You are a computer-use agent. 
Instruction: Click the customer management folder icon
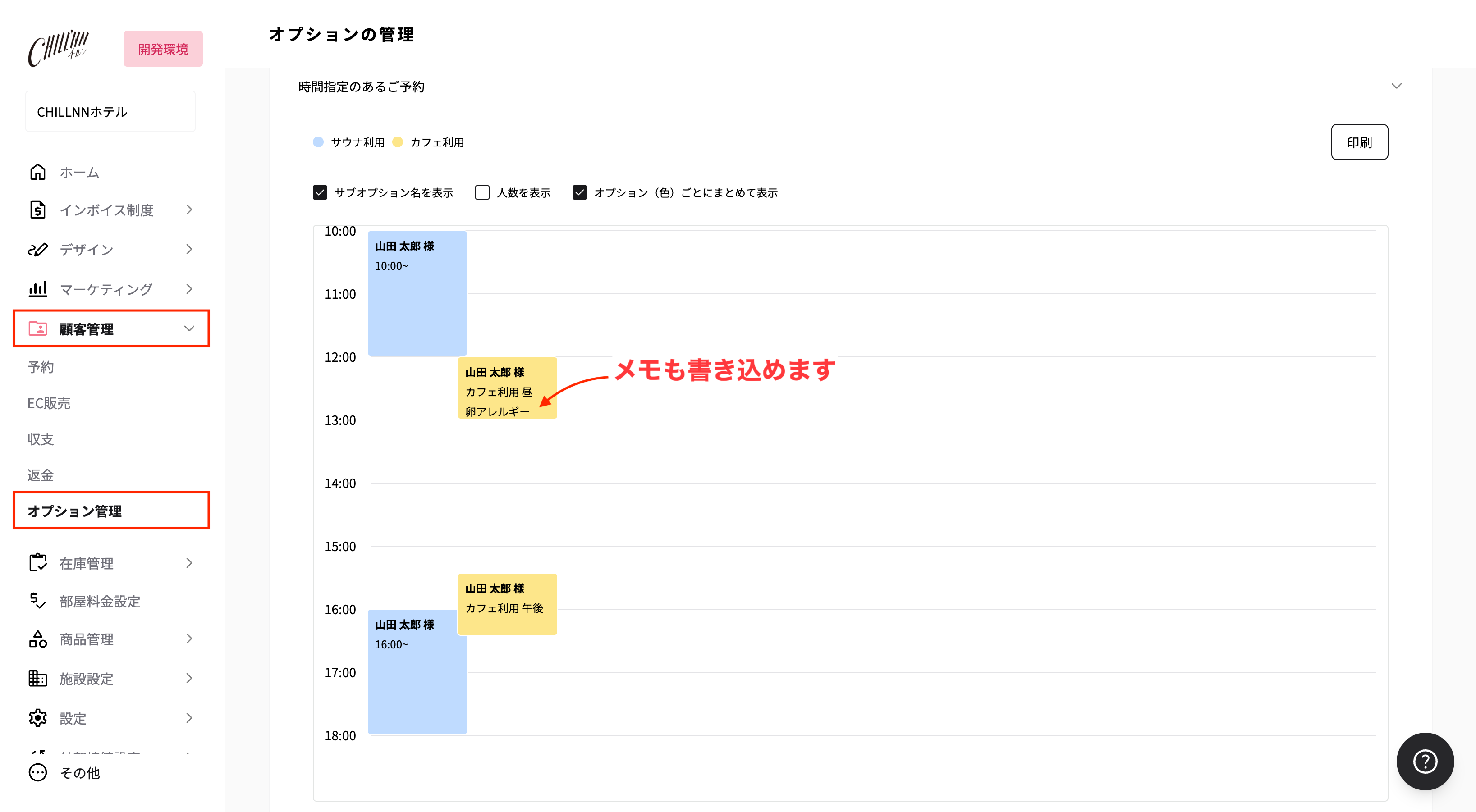coord(38,328)
